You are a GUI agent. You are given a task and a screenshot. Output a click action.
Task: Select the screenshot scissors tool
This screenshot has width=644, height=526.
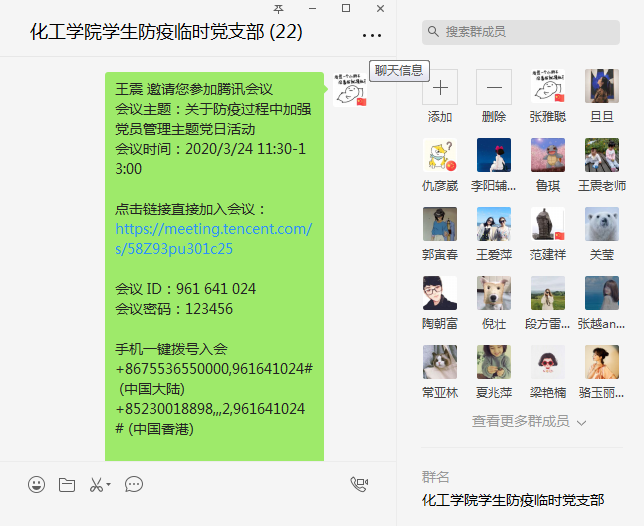pyautogui.click(x=95, y=485)
